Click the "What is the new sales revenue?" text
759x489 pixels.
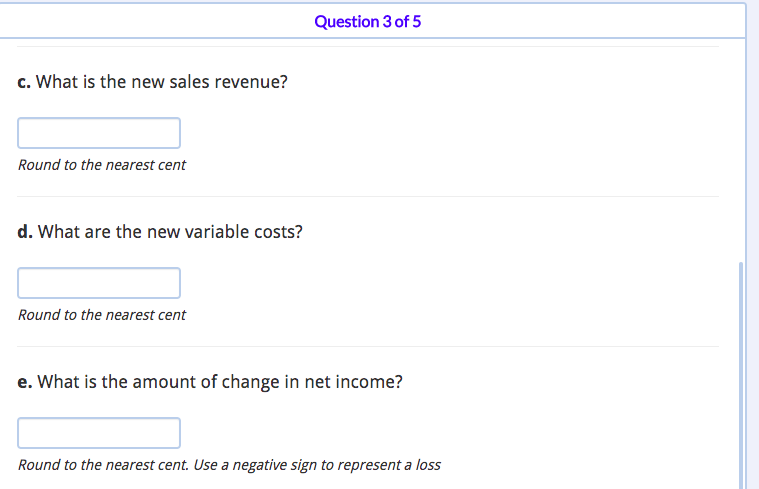click(162, 82)
